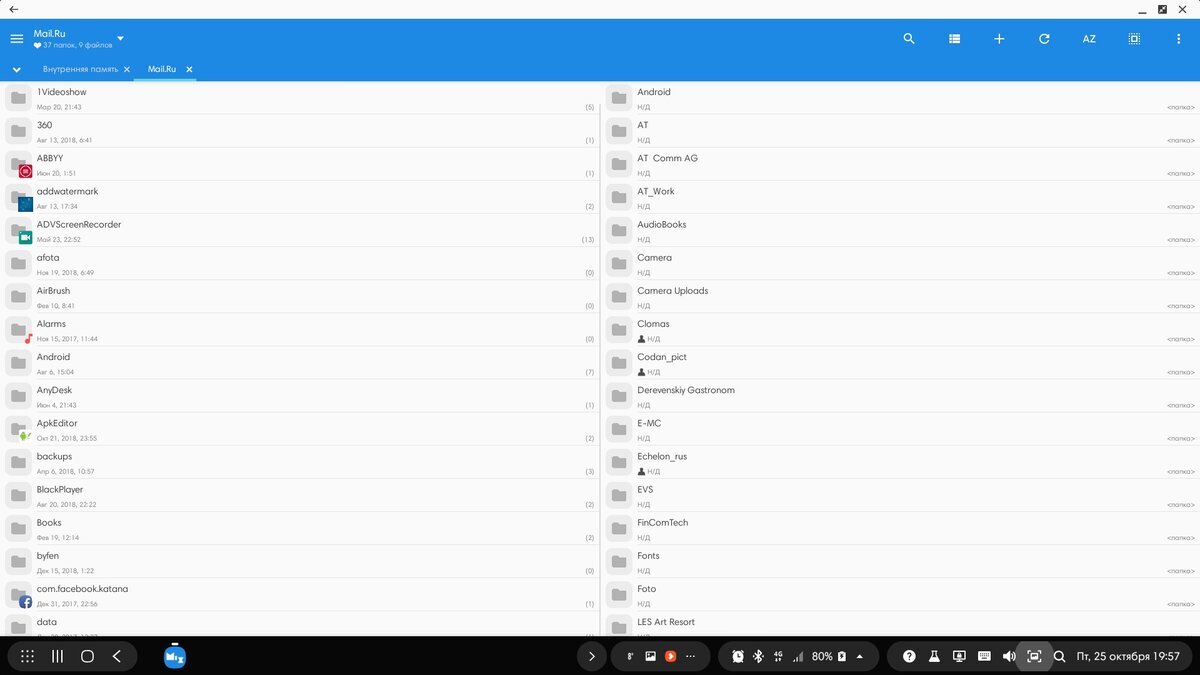Switch to Внутренняя память tab
The image size is (1200, 675).
(x=80, y=69)
